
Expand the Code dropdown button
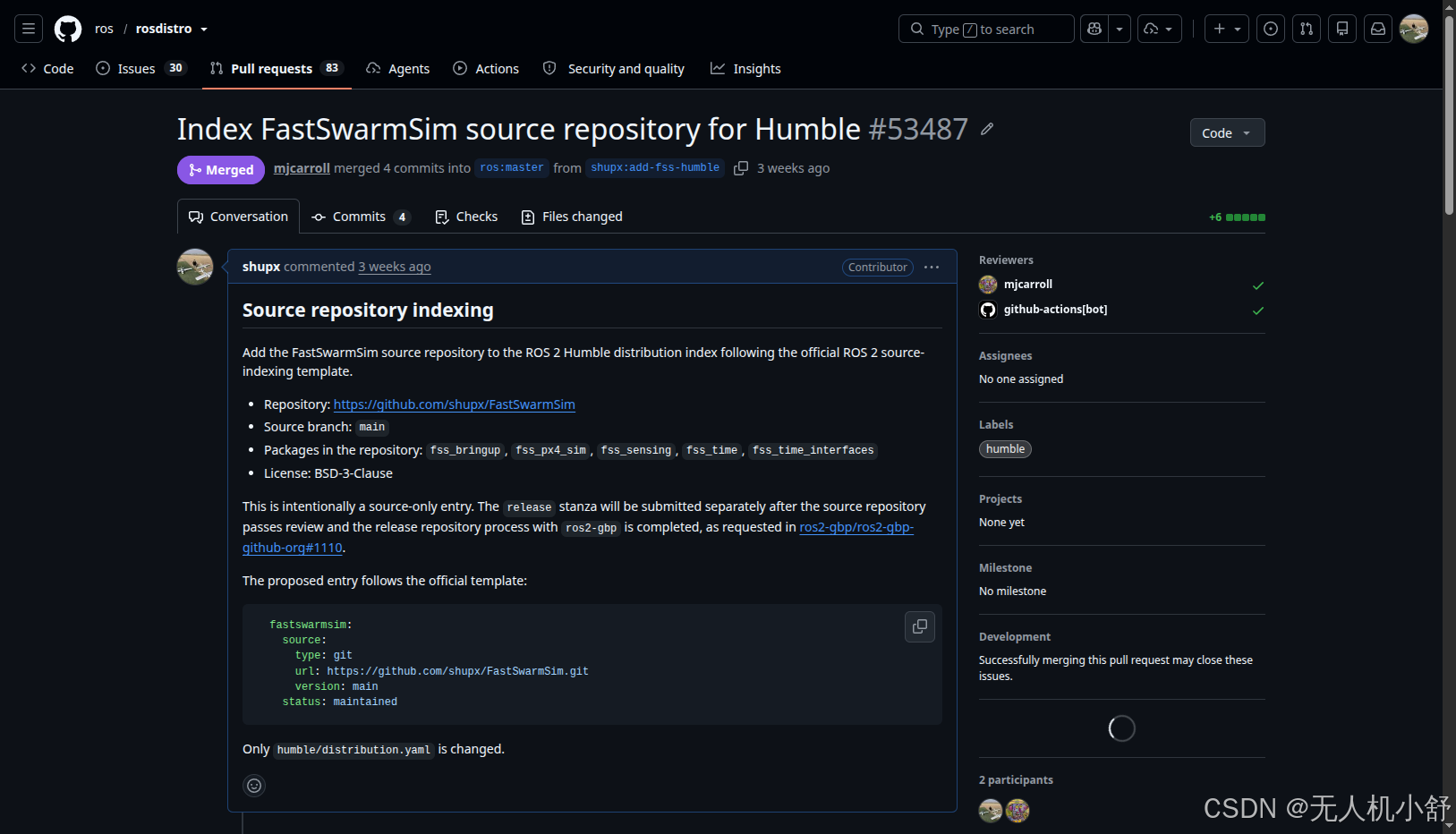[1227, 132]
